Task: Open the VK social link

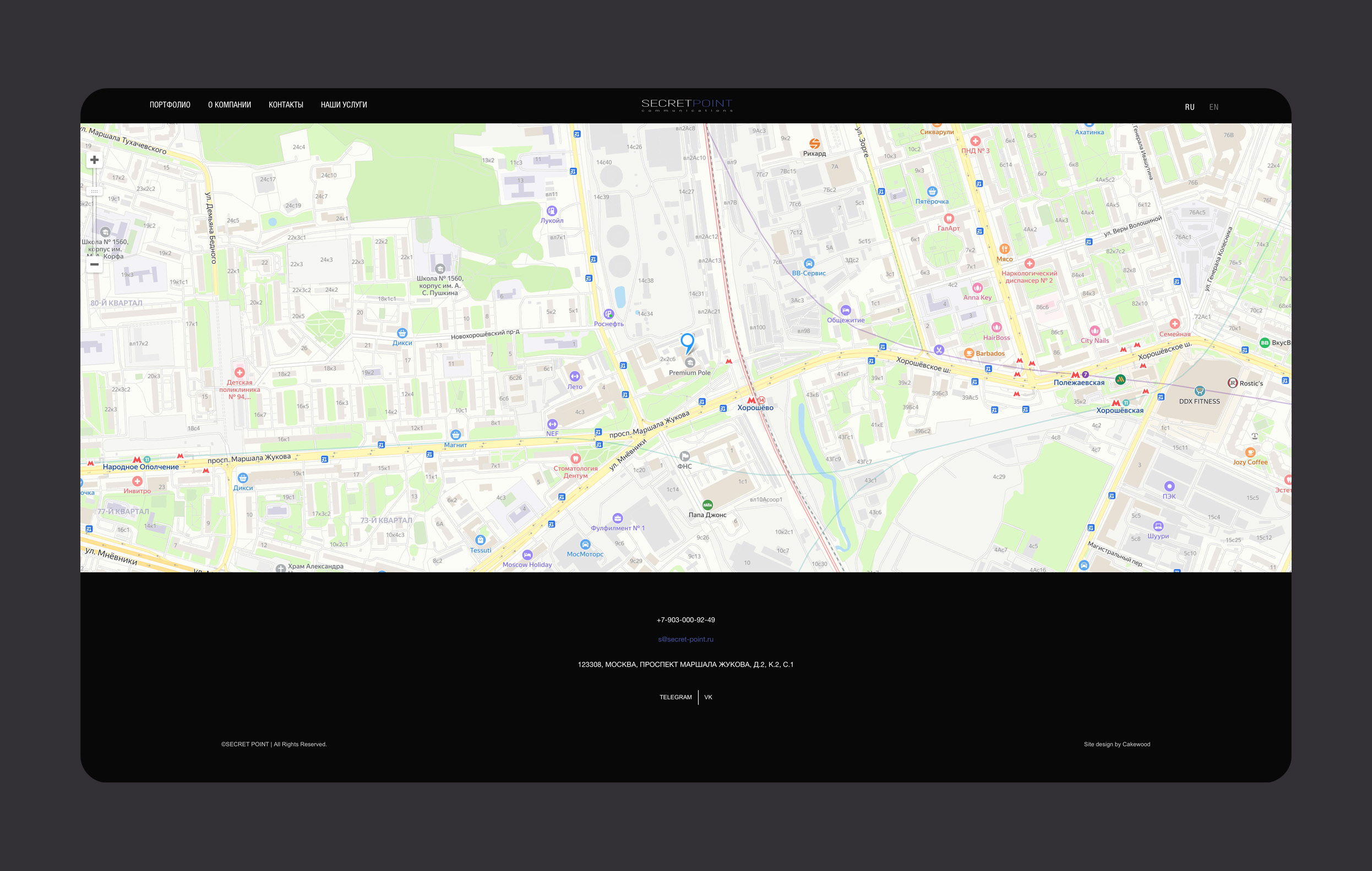Action: (707, 697)
